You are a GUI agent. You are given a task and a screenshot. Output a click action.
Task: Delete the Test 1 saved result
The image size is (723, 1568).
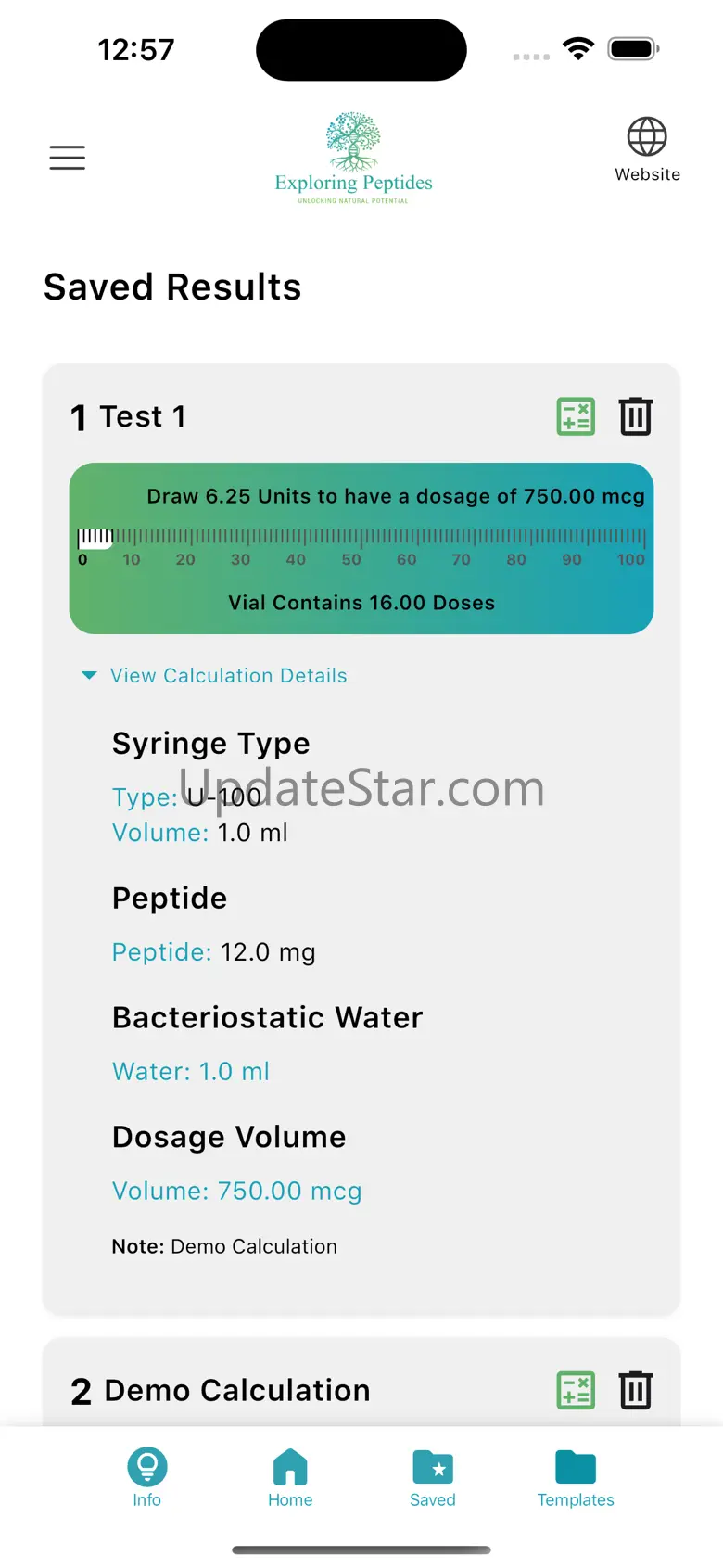click(x=636, y=416)
